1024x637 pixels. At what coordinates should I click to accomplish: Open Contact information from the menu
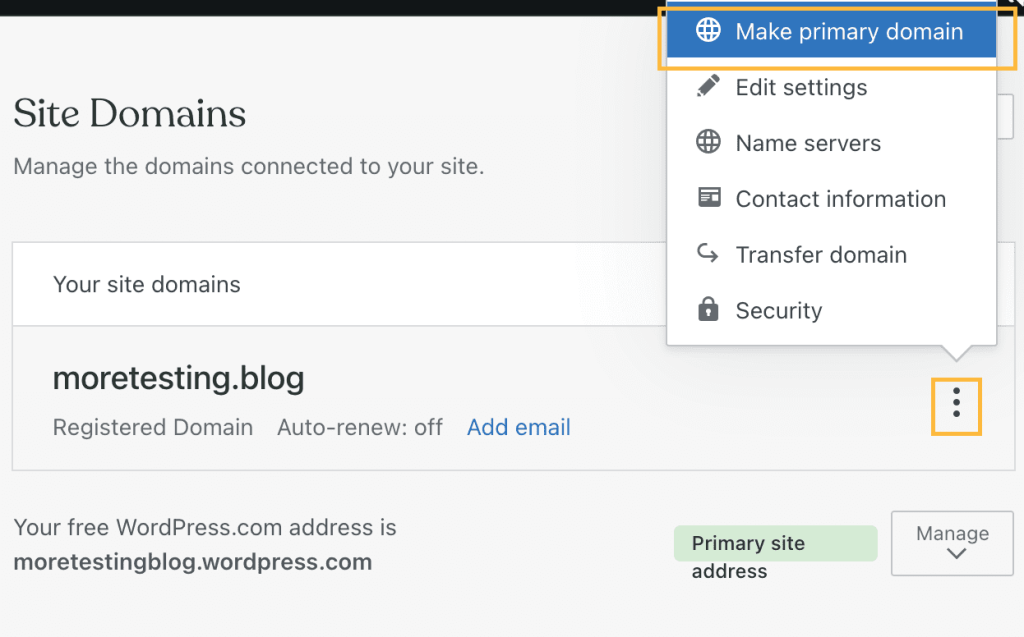tap(841, 198)
